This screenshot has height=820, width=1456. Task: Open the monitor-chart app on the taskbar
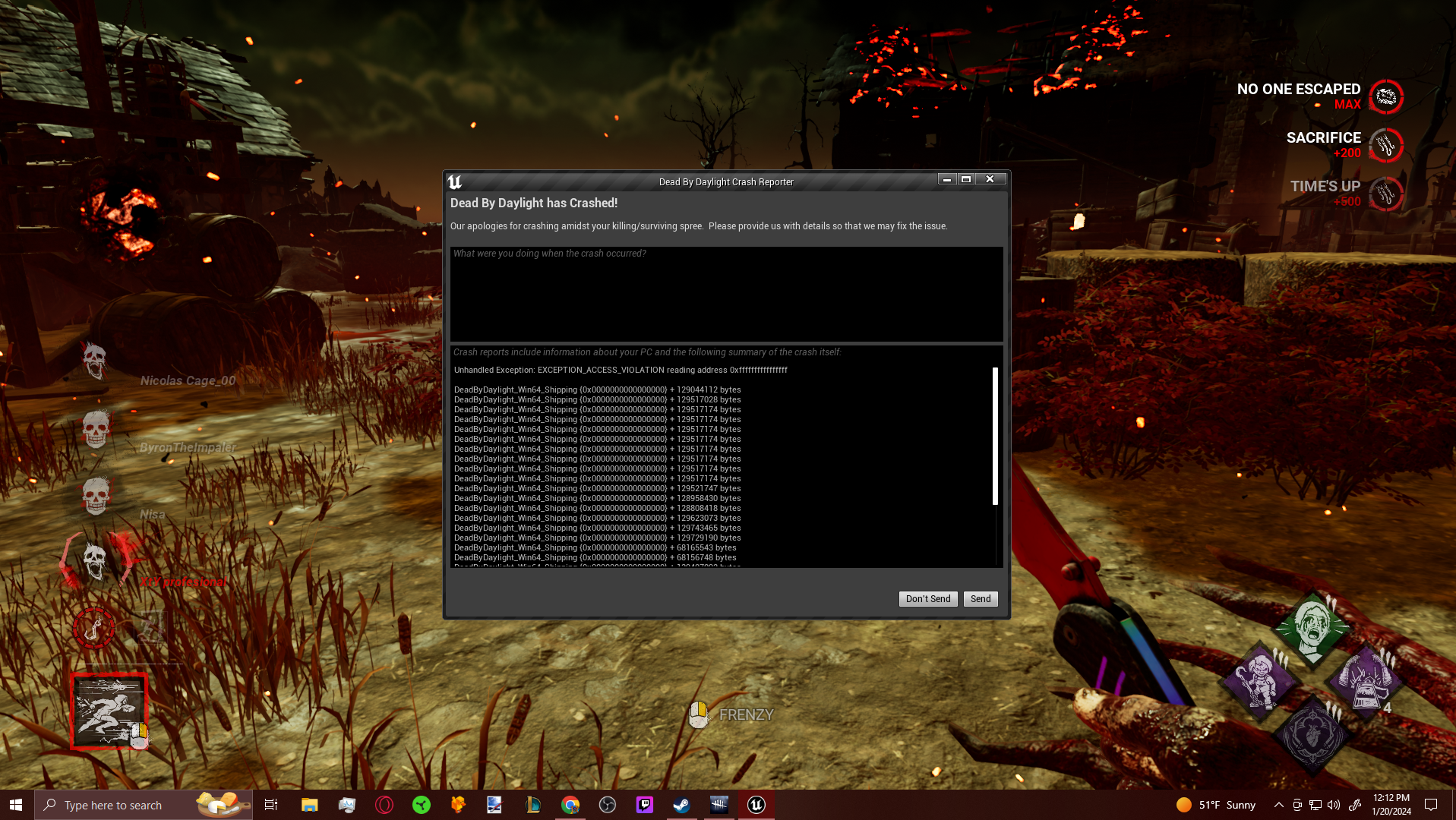(347, 805)
